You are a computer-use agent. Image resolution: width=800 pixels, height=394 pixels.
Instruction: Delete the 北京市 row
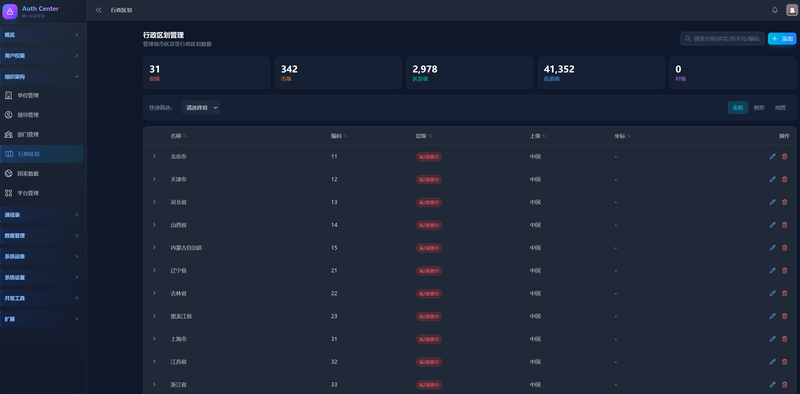[x=785, y=157]
